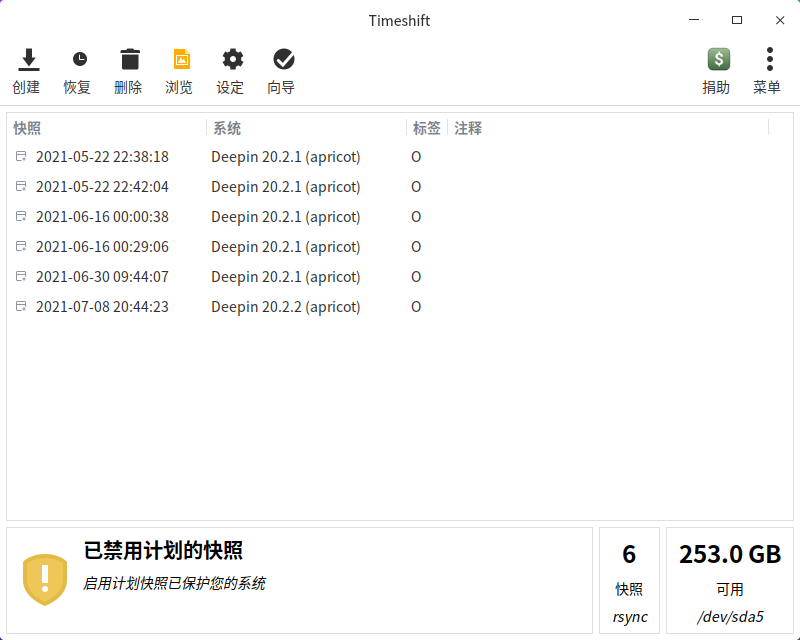This screenshot has width=800, height=640.
Task: Minimize the Timeshift window
Action: pyautogui.click(x=694, y=20)
